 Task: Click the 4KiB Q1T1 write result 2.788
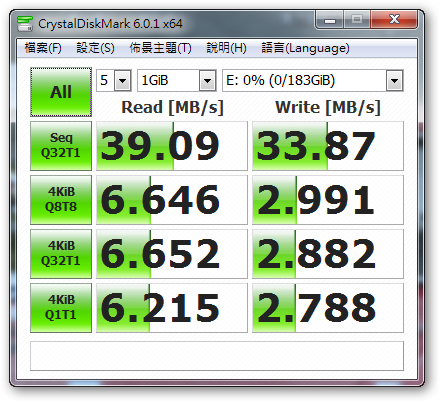tap(328, 308)
